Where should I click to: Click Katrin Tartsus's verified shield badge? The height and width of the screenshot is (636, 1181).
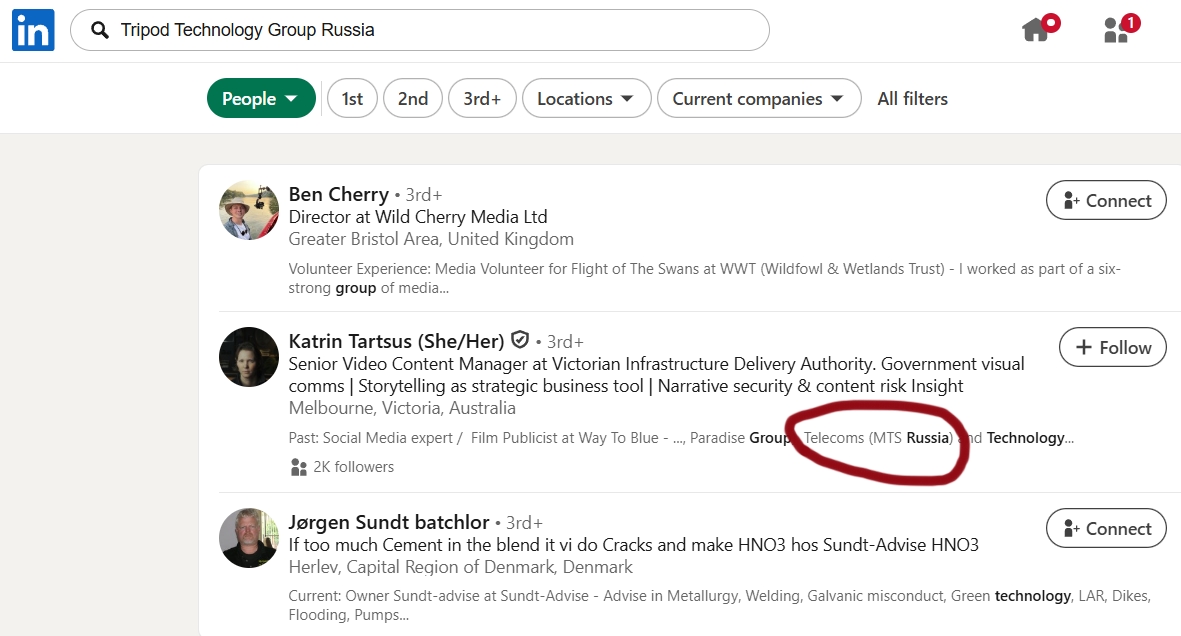click(520, 340)
